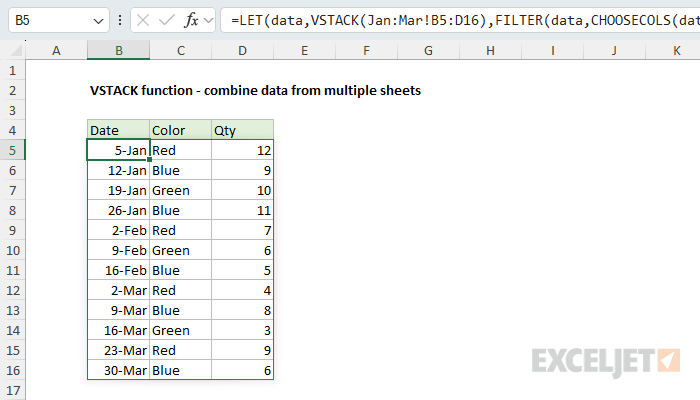
Task: Open the Insert Function fx icon
Action: point(191,20)
